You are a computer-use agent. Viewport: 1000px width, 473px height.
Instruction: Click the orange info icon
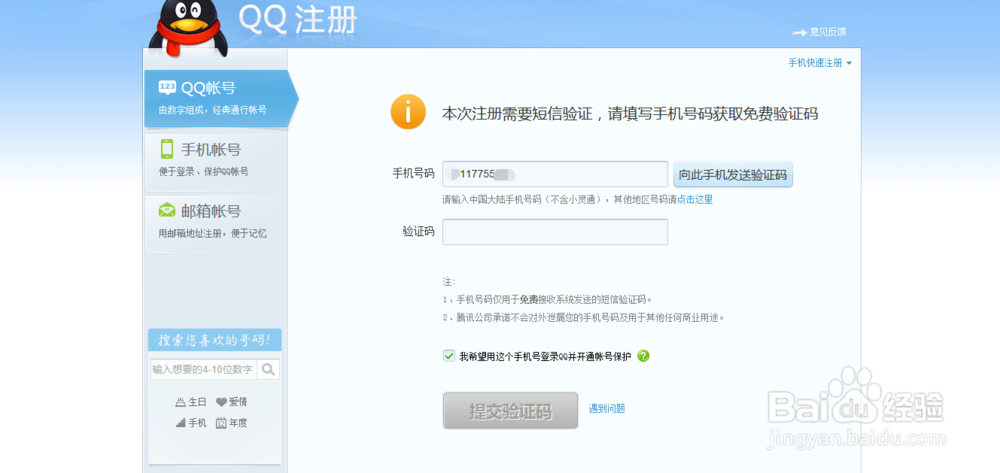tap(408, 112)
